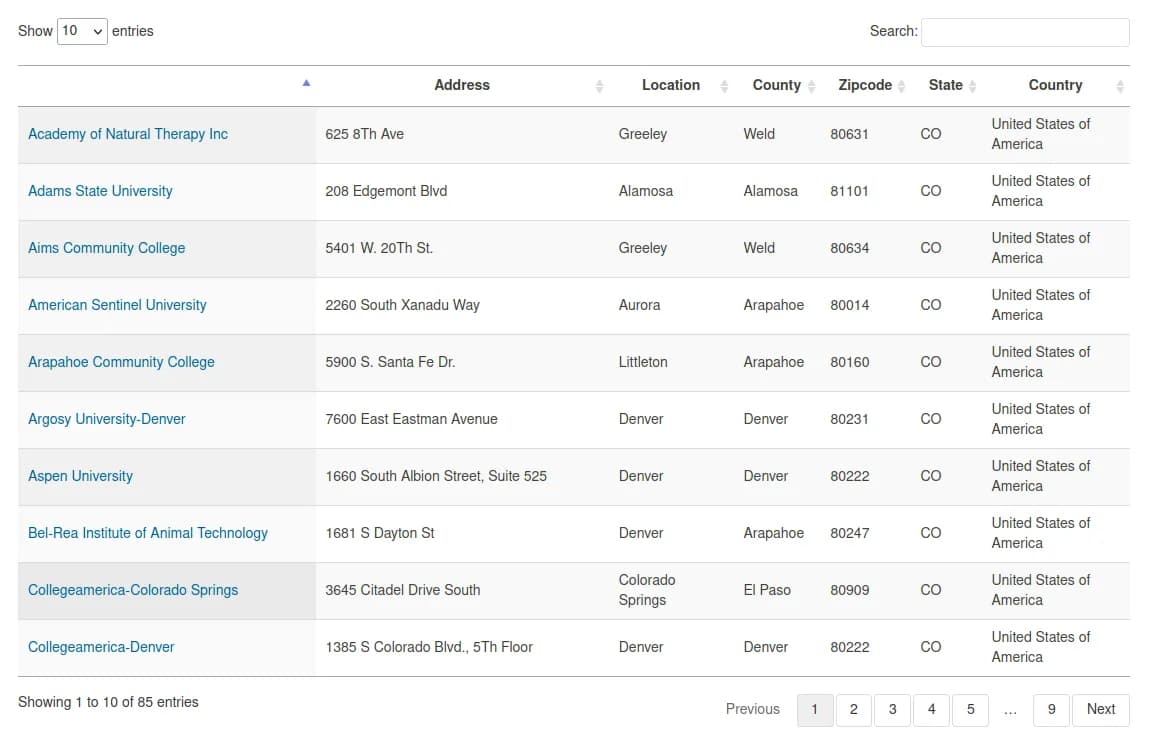Sort the table by State column
Viewport: 1150px width, 739px height.
click(945, 85)
